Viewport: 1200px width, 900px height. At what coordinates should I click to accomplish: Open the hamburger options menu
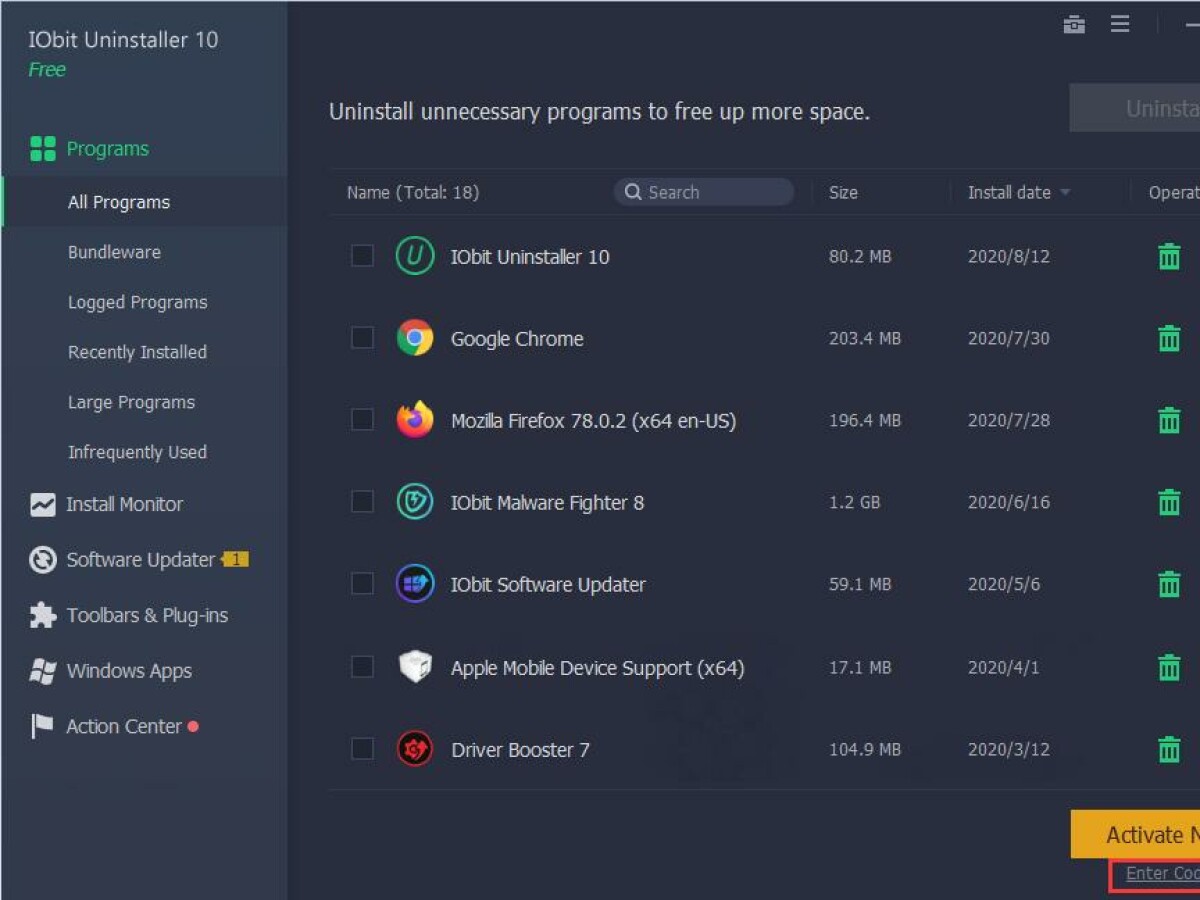click(1120, 25)
